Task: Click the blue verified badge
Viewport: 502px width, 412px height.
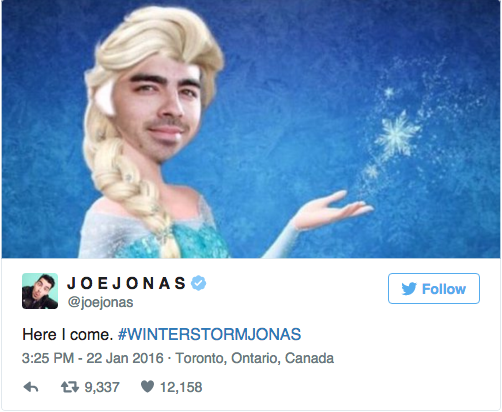Action: coord(199,283)
